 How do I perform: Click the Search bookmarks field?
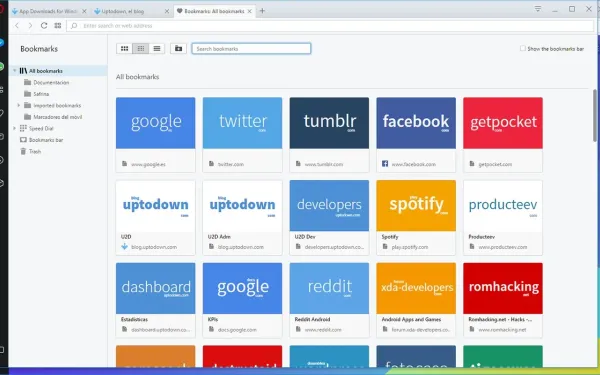(x=251, y=49)
